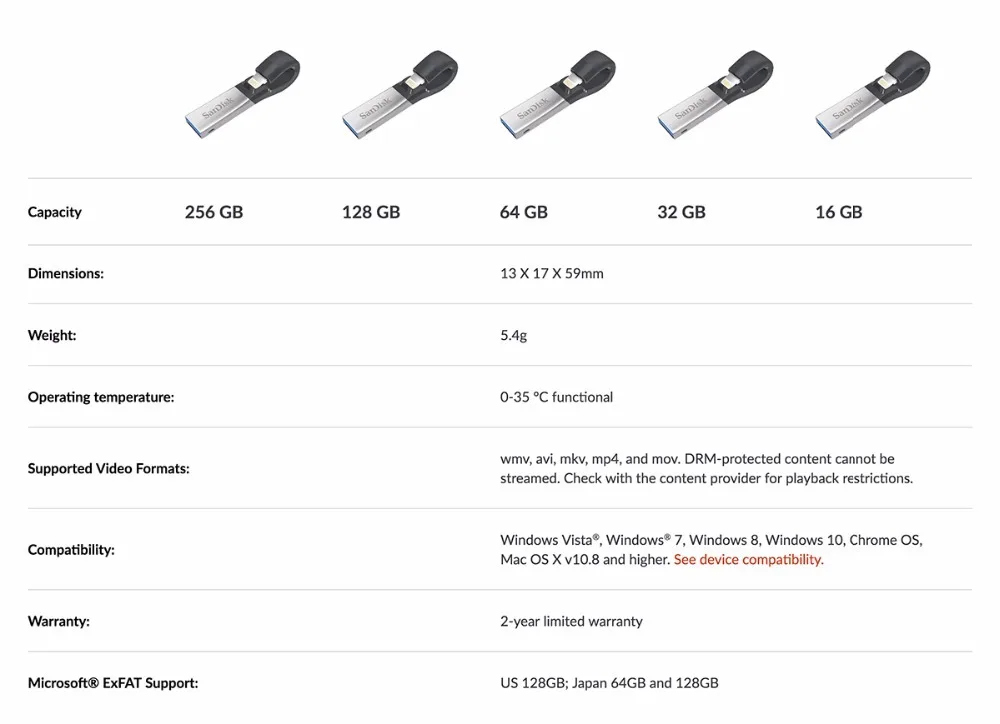Click the 64 GB flash drive image
This screenshot has width=1000, height=724.
(x=558, y=95)
